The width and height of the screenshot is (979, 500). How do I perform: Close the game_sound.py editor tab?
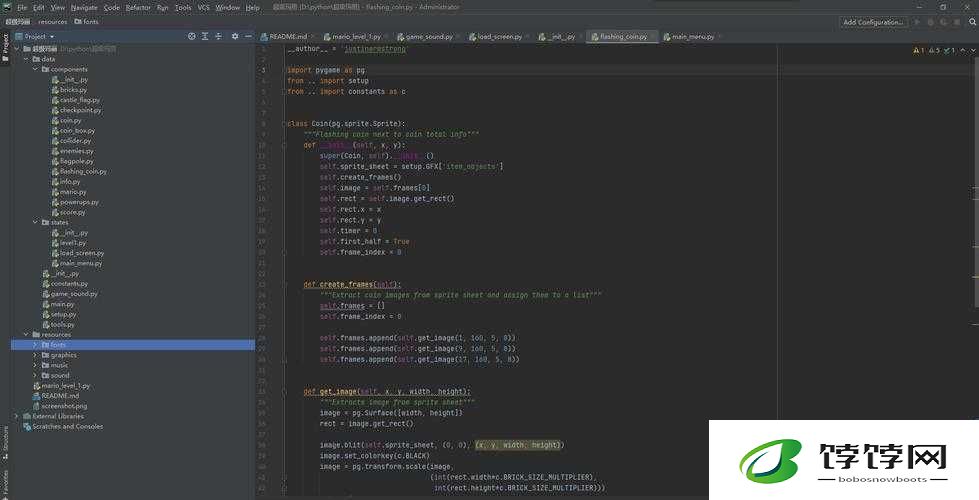tap(458, 37)
